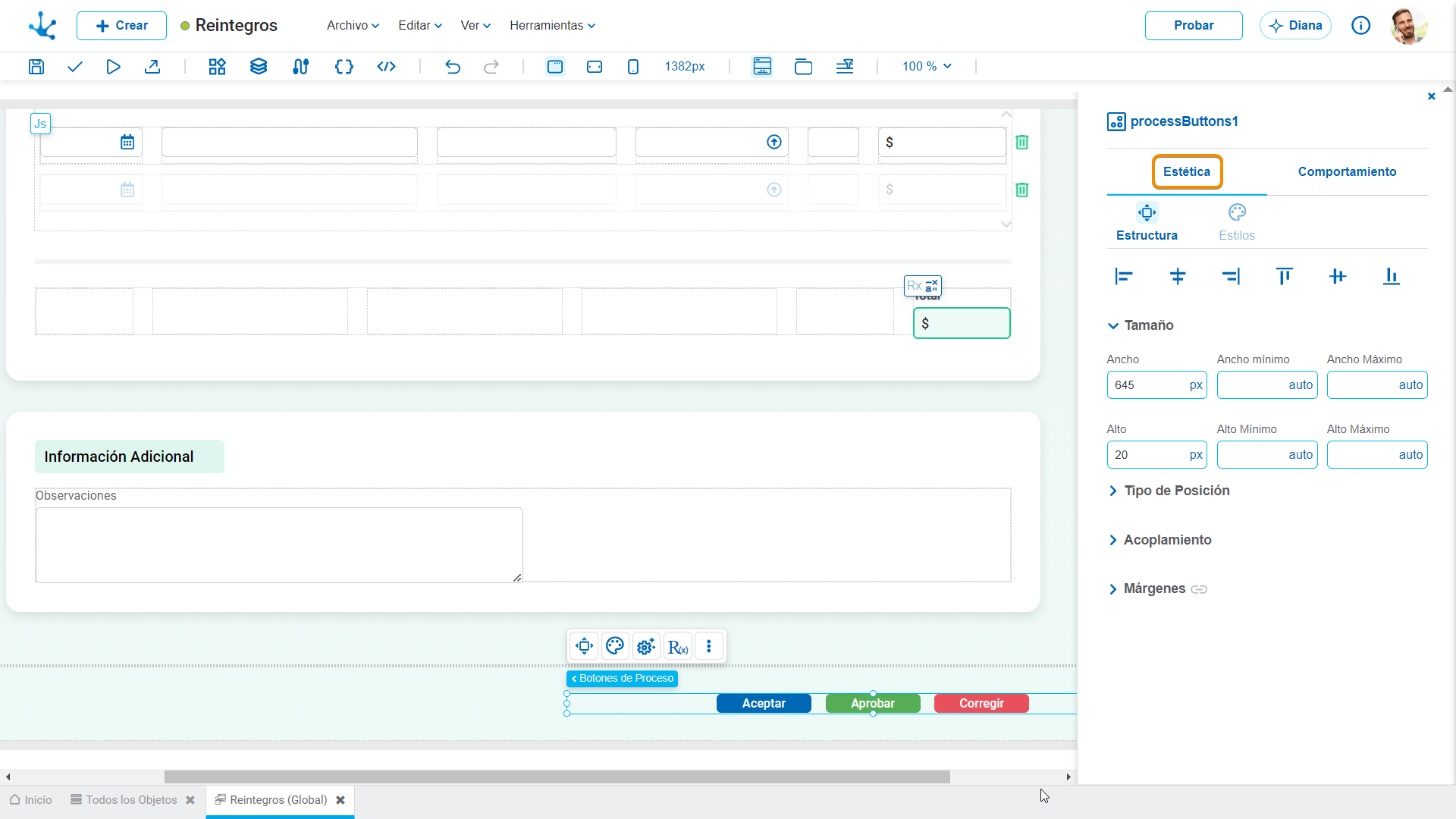The width and height of the screenshot is (1456, 819).
Task: Redo the last action
Action: point(491,67)
